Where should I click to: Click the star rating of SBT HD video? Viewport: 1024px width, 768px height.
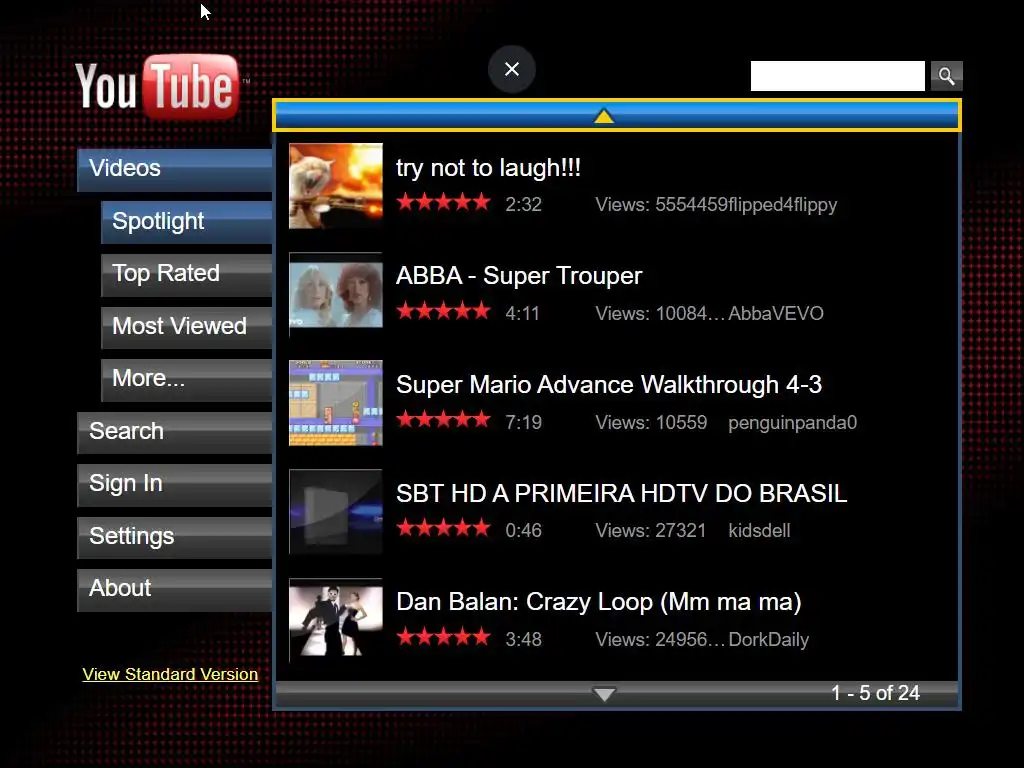click(x=443, y=528)
